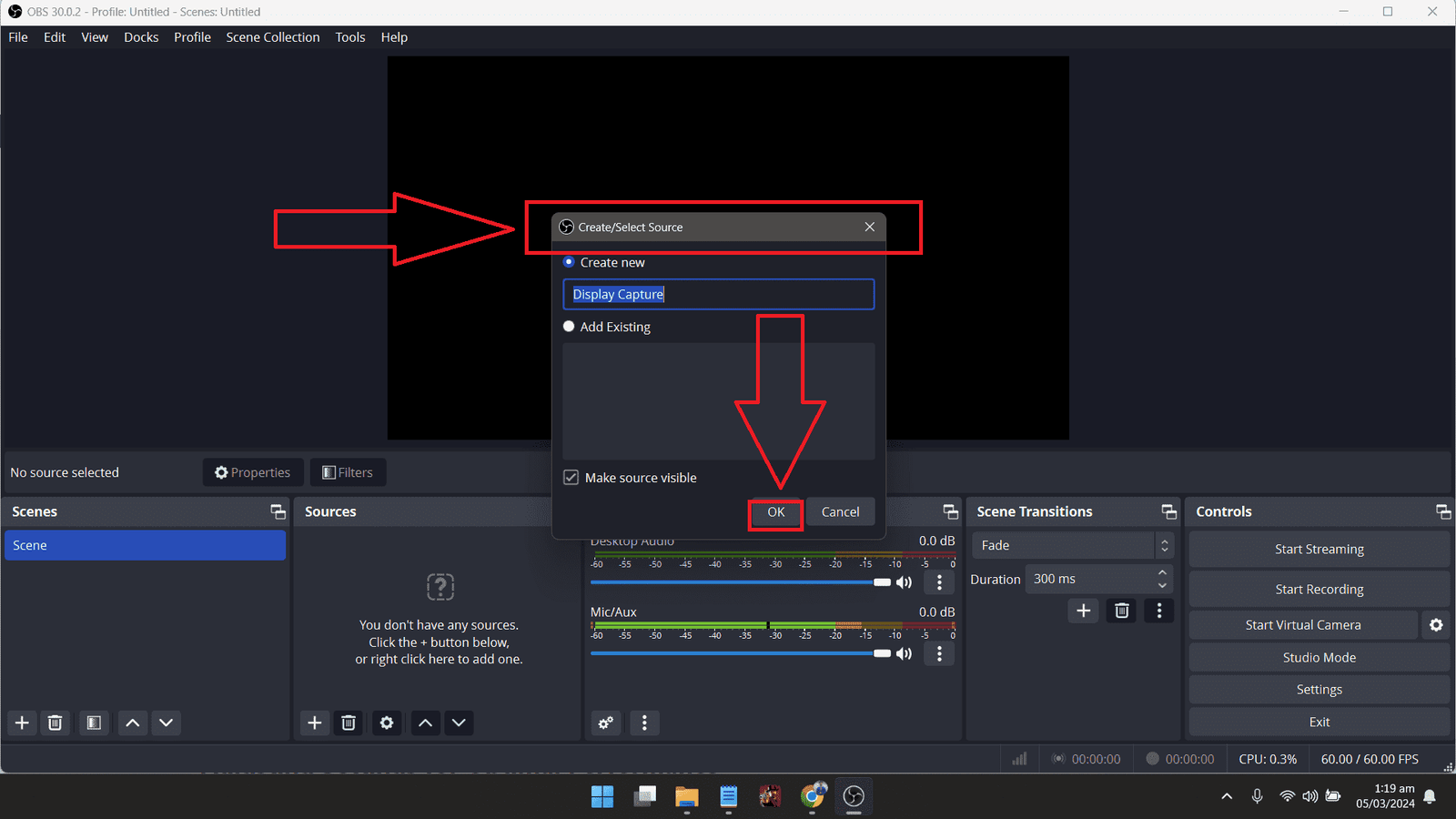The height and width of the screenshot is (819, 1456).
Task: Click the Display Capture name field
Action: [x=718, y=295]
